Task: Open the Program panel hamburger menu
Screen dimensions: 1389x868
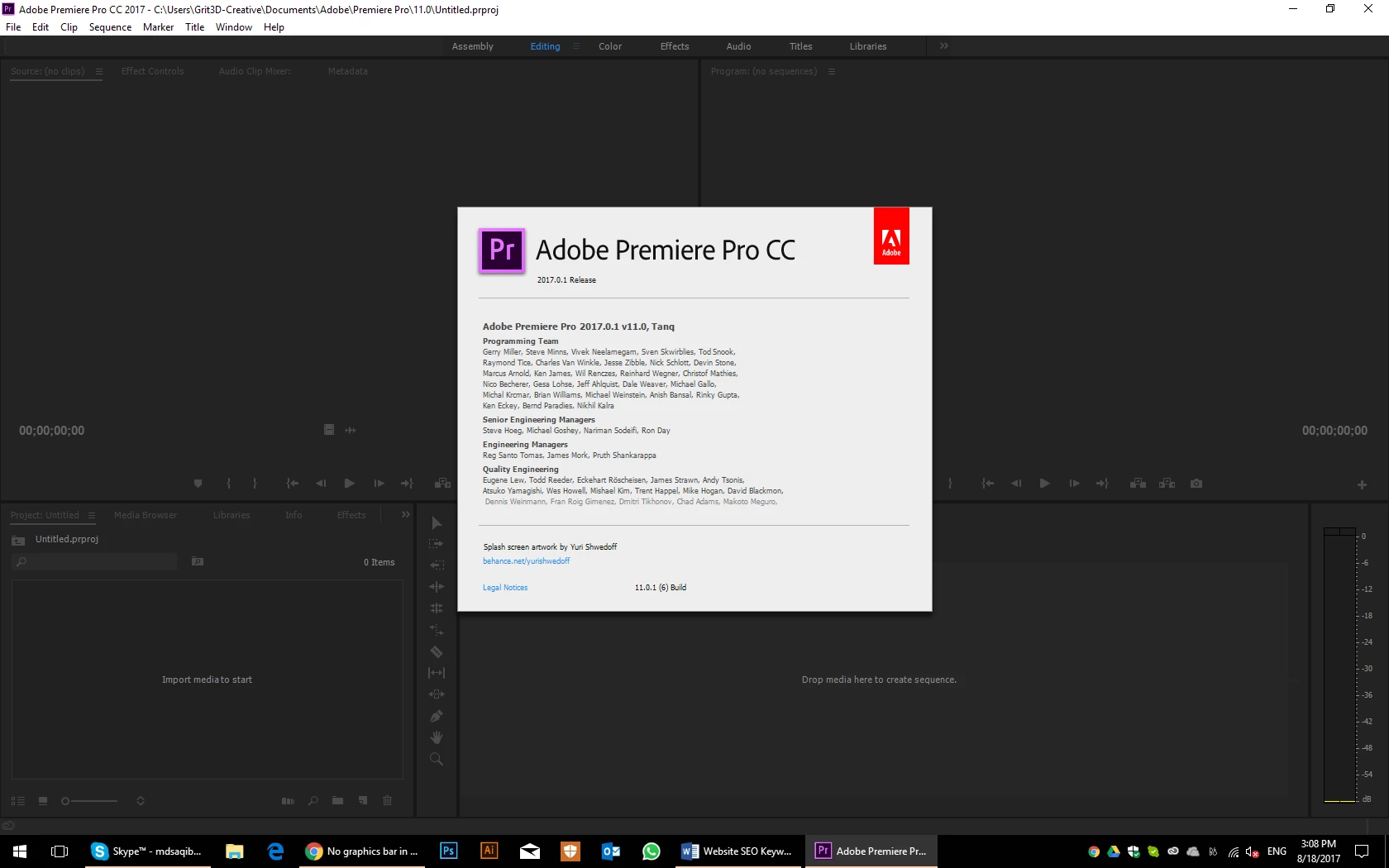Action: (x=832, y=72)
